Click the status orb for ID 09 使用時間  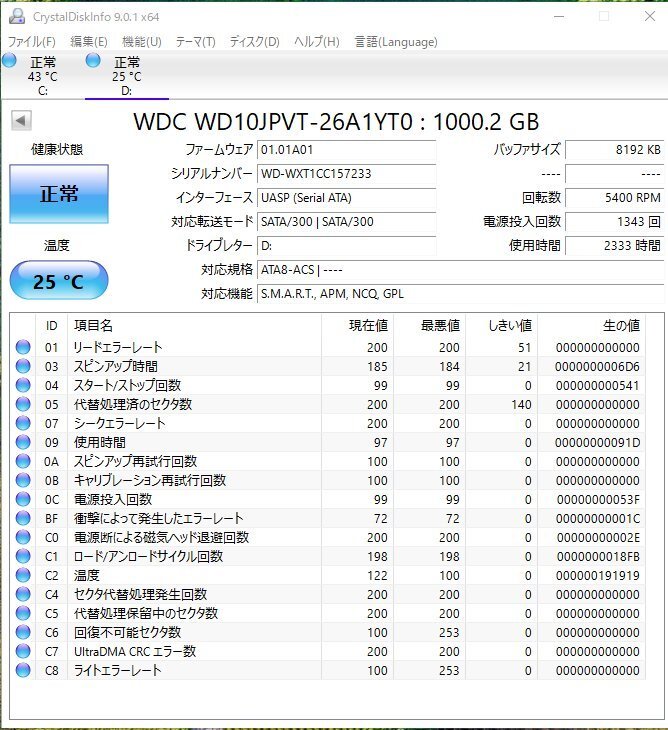(x=23, y=442)
